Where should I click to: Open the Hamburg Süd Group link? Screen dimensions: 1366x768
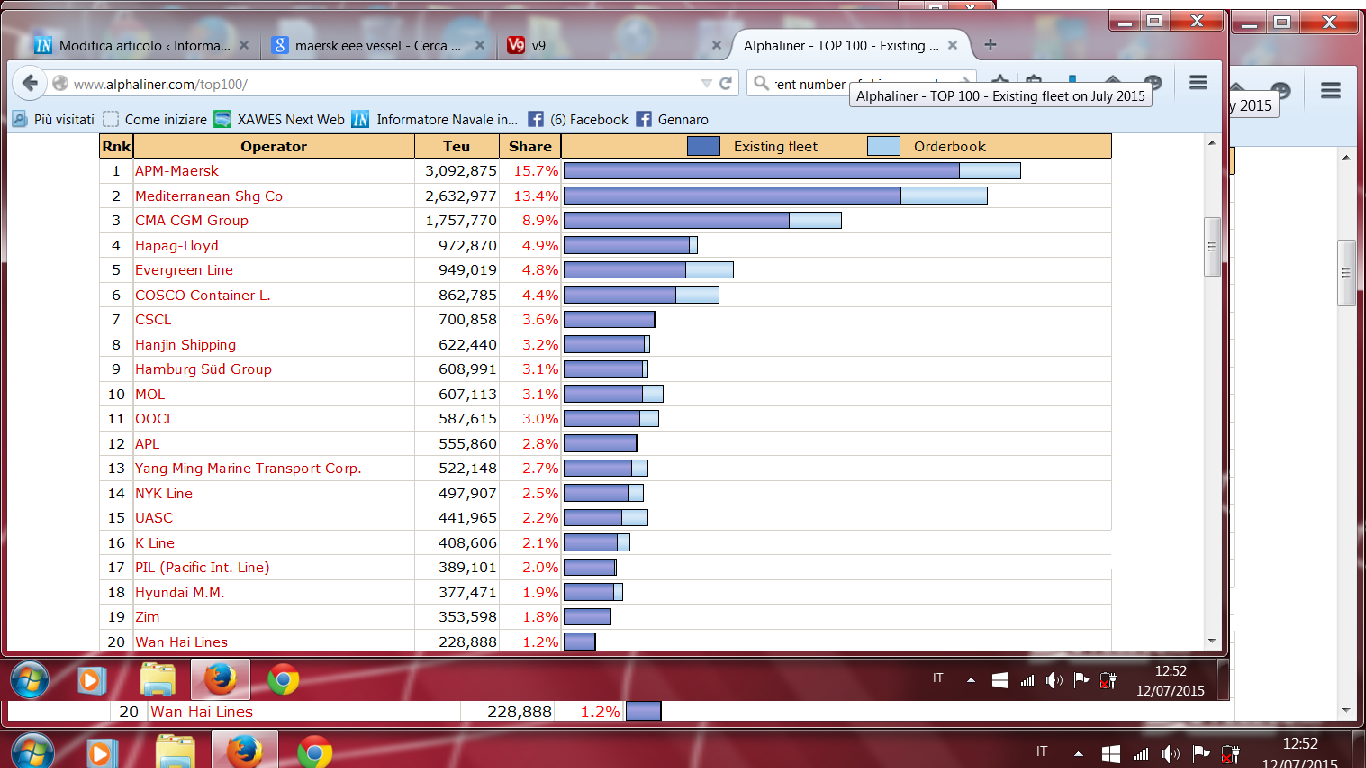pos(203,369)
